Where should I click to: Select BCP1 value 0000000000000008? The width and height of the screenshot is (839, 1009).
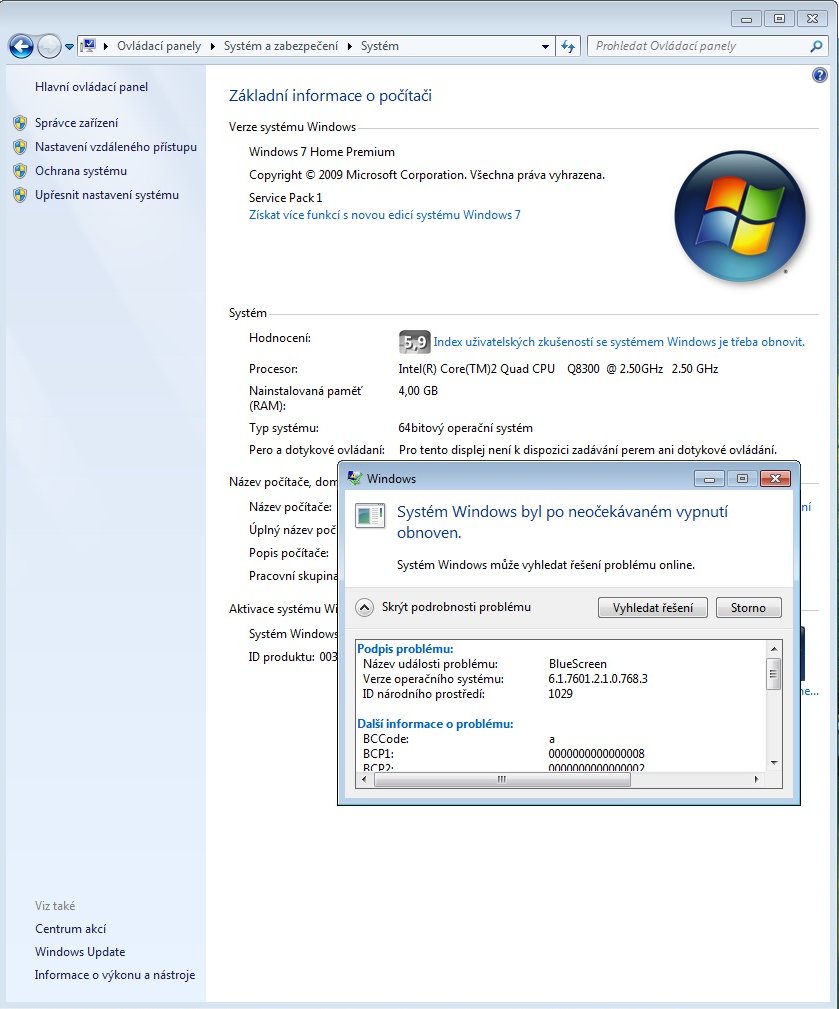click(x=596, y=754)
